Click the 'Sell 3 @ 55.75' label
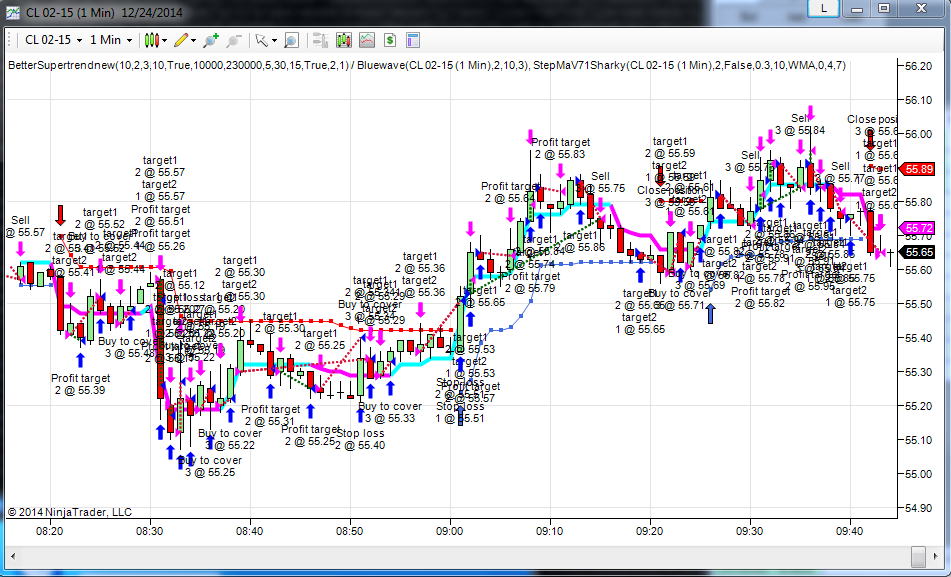 pos(600,182)
